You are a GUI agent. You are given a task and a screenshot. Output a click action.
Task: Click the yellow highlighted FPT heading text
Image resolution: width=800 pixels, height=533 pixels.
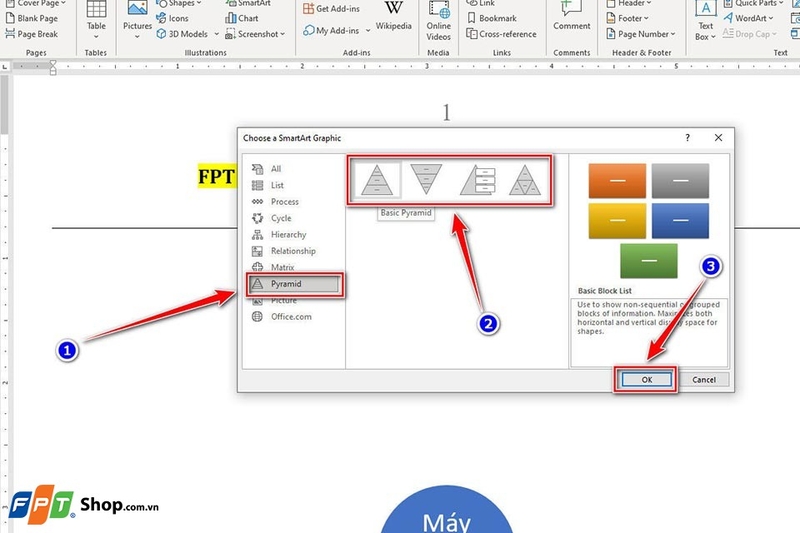pyautogui.click(x=216, y=176)
